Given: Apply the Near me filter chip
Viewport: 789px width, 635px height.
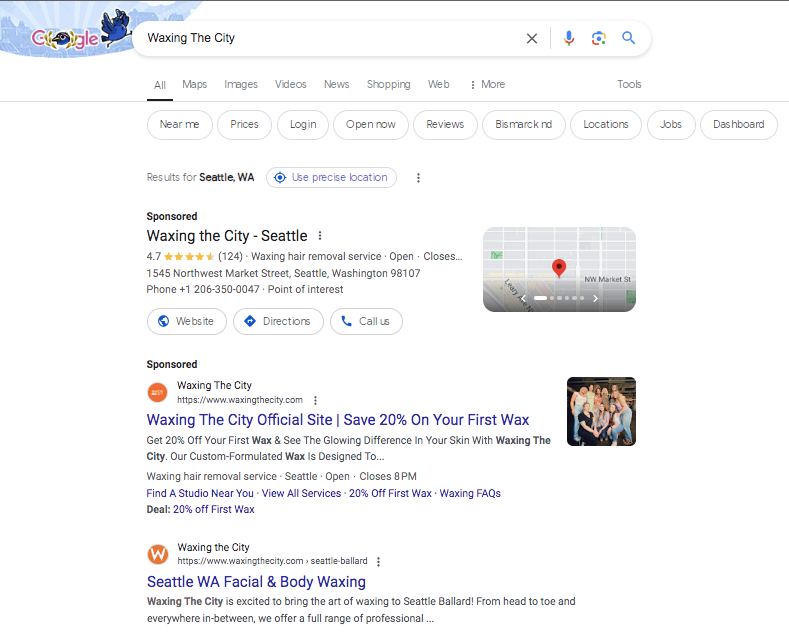Looking at the screenshot, I should (x=180, y=125).
